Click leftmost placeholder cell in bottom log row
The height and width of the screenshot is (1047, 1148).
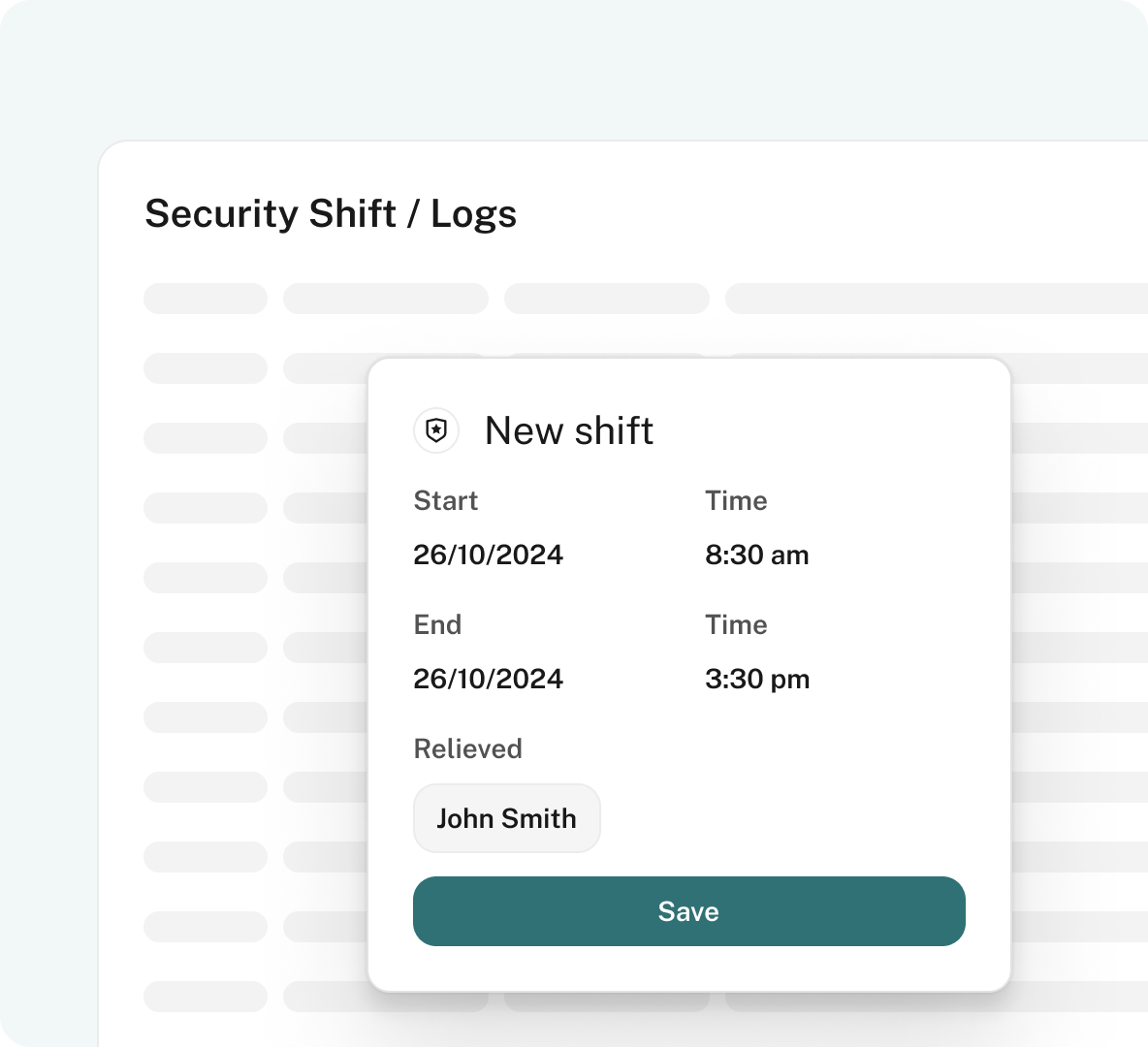206,997
